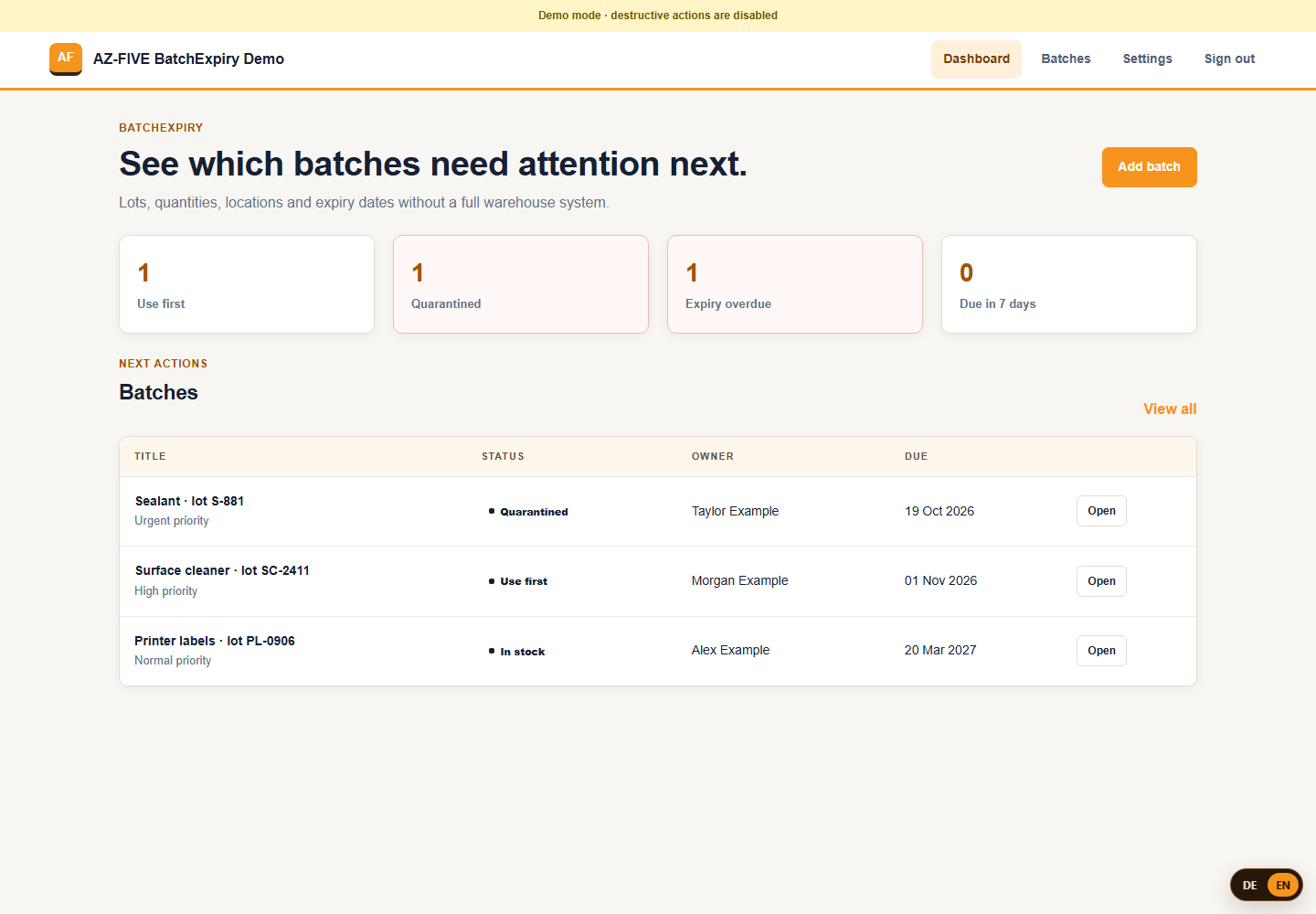Click the STATUS column header

pyautogui.click(x=503, y=456)
